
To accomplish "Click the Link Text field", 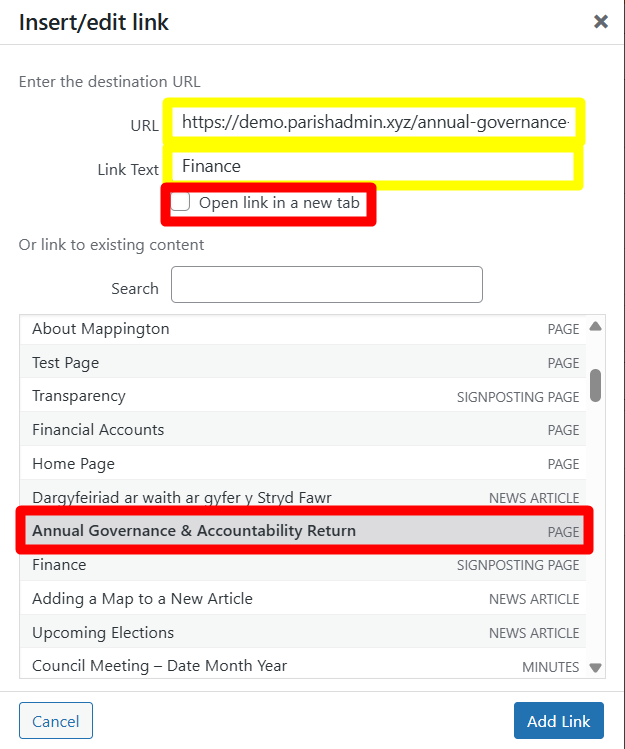I will tap(374, 167).
